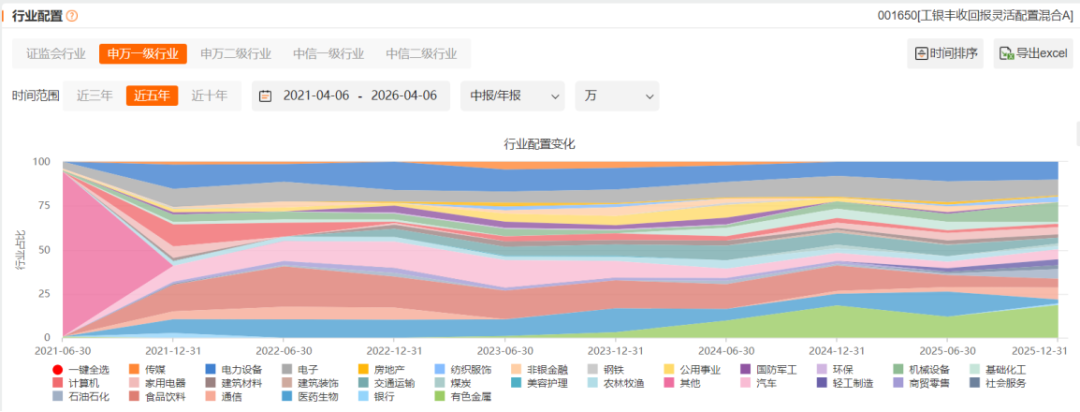Image resolution: width=1080 pixels, height=412 pixels.
Task: Switch to 证监会行业 tab
Action: tap(56, 54)
